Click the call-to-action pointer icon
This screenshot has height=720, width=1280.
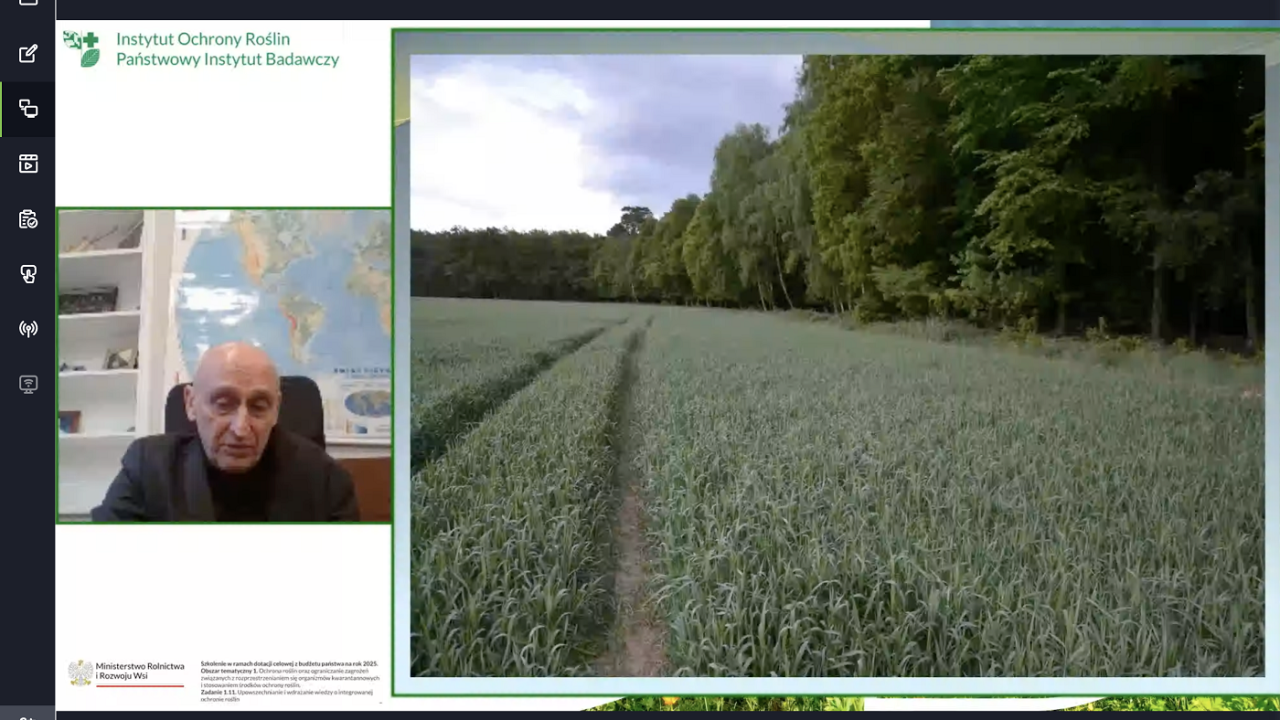tap(28, 274)
